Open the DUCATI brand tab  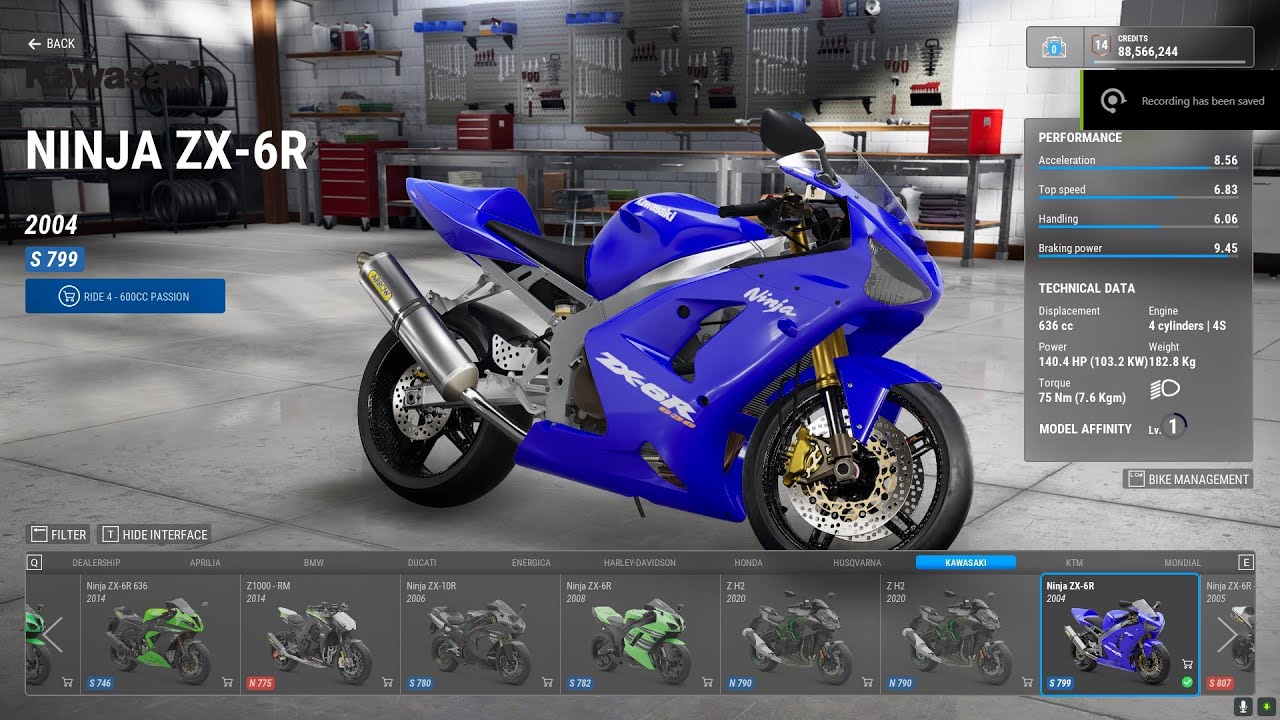pos(422,563)
